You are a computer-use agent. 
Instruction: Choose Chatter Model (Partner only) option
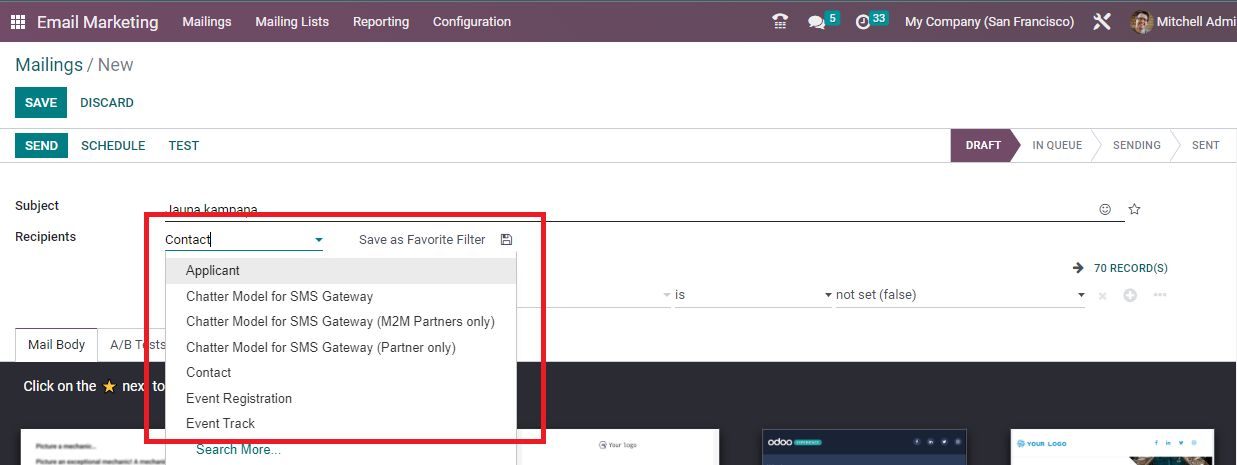[341, 348]
